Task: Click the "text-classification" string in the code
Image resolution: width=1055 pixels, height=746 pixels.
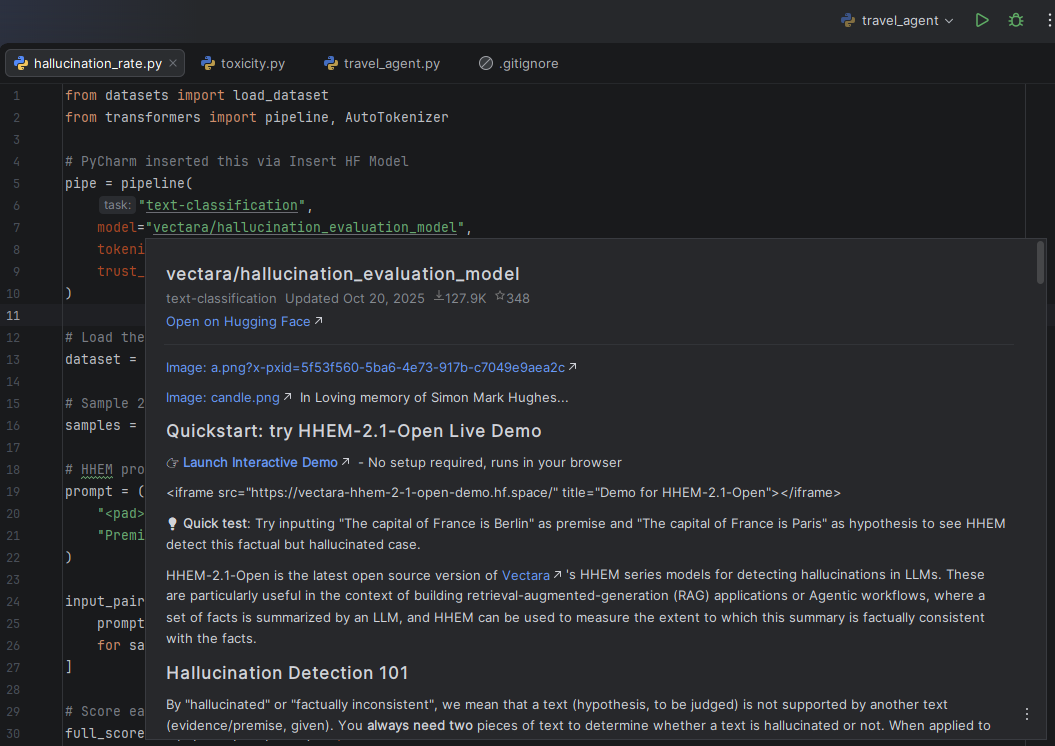Action: 221,205
